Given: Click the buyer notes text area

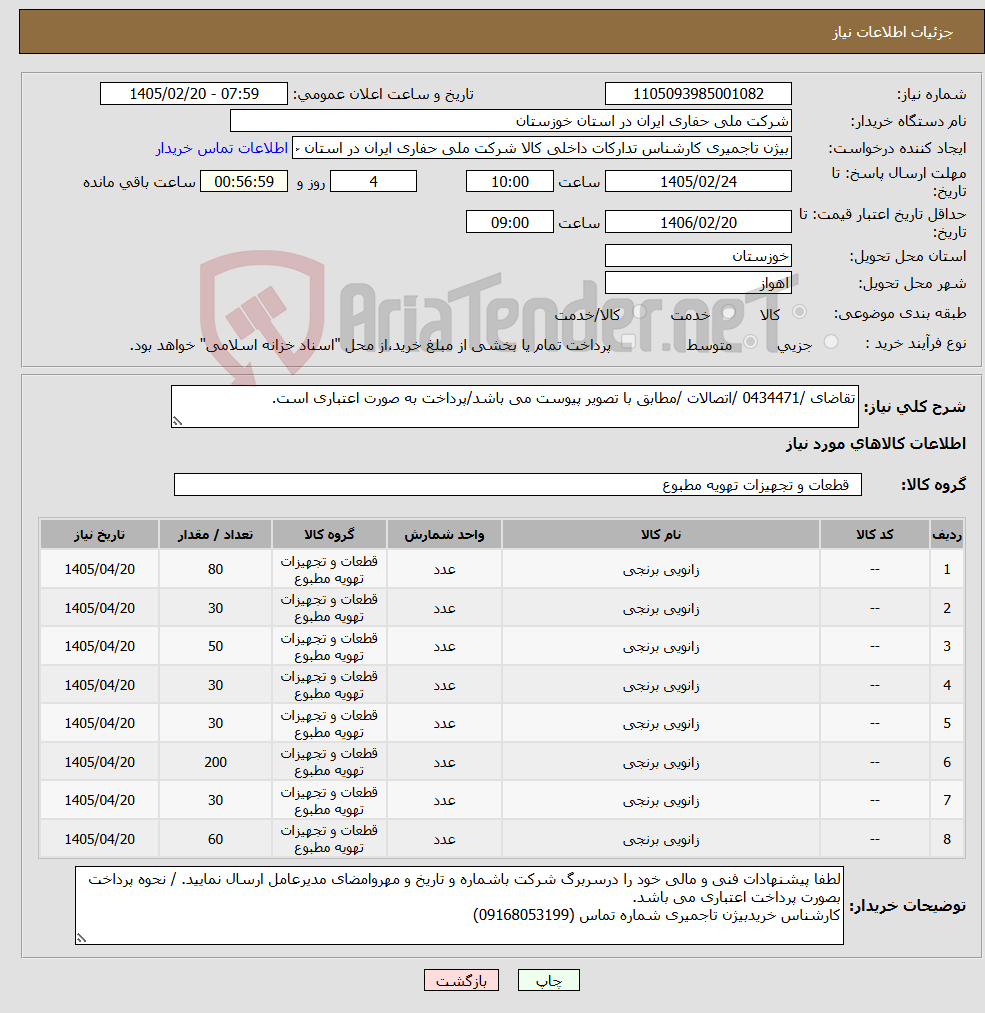Looking at the screenshot, I should coord(459,906).
